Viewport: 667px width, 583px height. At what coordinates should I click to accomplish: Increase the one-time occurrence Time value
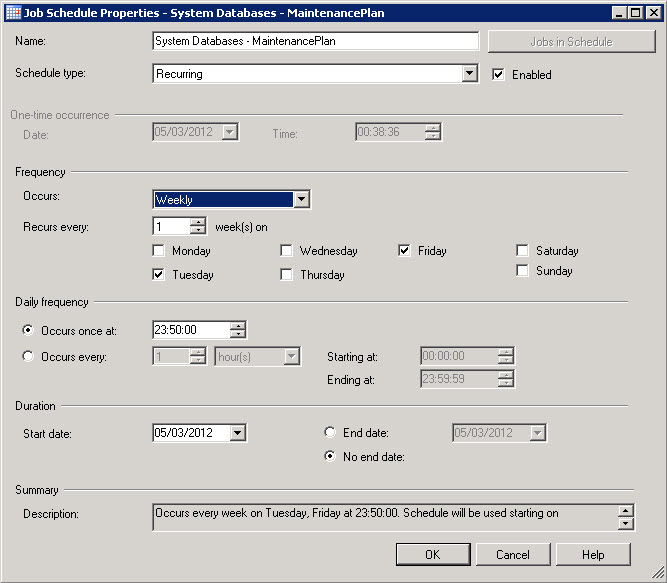(x=433, y=128)
